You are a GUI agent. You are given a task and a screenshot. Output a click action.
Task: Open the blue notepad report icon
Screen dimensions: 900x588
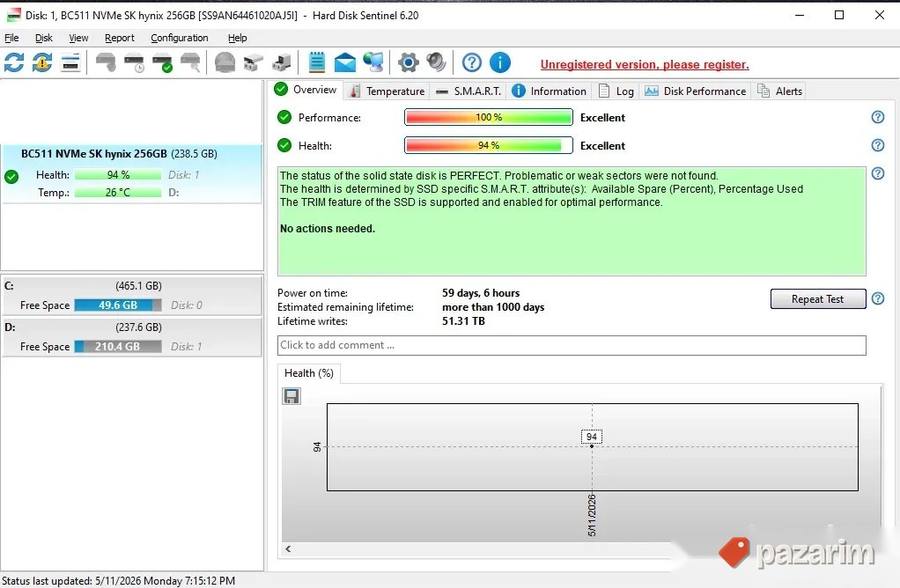point(317,62)
